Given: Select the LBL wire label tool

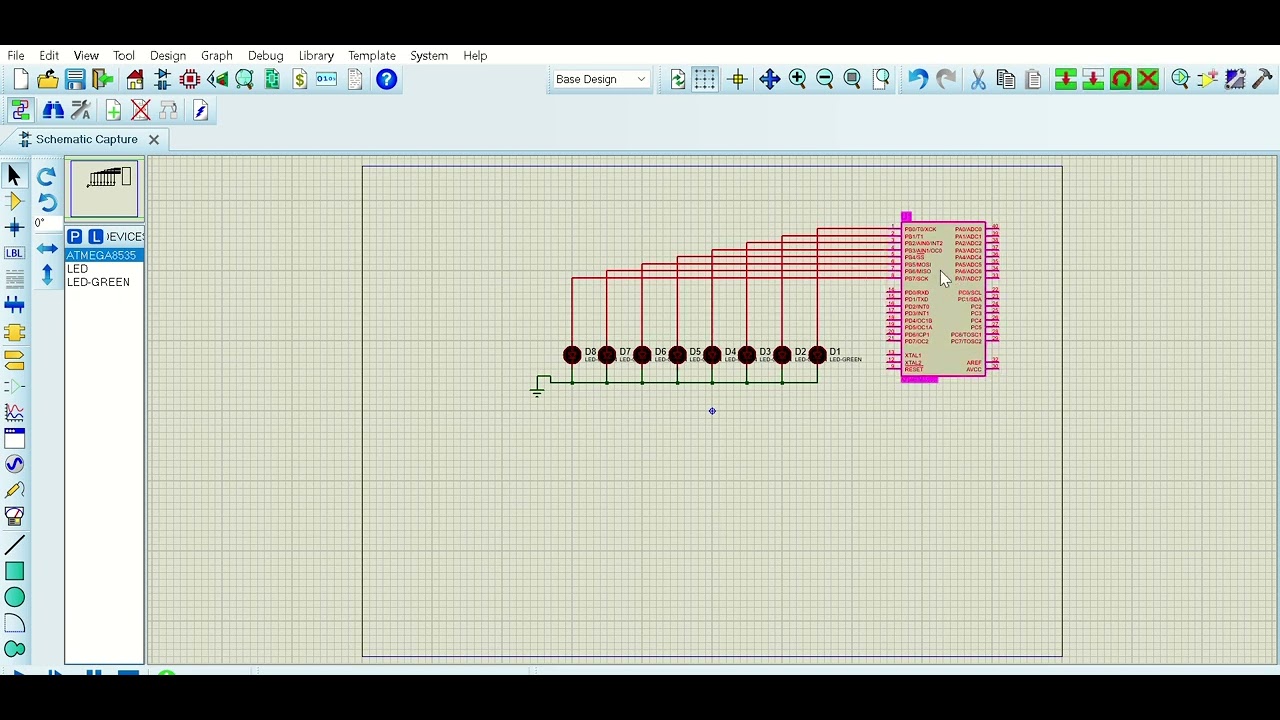Looking at the screenshot, I should (x=14, y=254).
